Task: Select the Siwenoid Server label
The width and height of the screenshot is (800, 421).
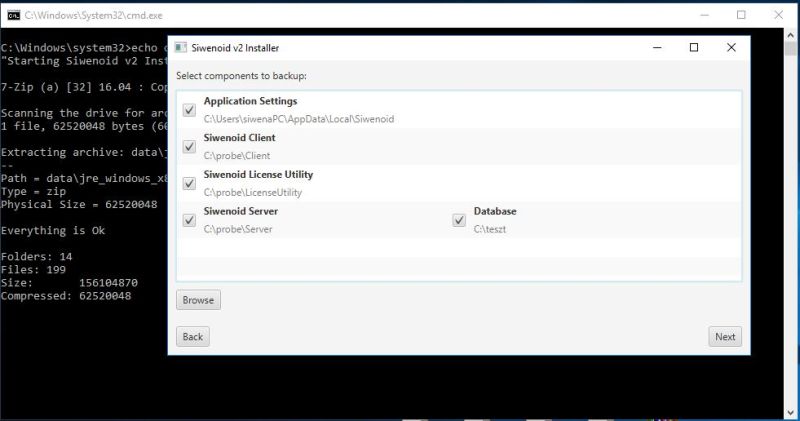Action: tap(240, 211)
